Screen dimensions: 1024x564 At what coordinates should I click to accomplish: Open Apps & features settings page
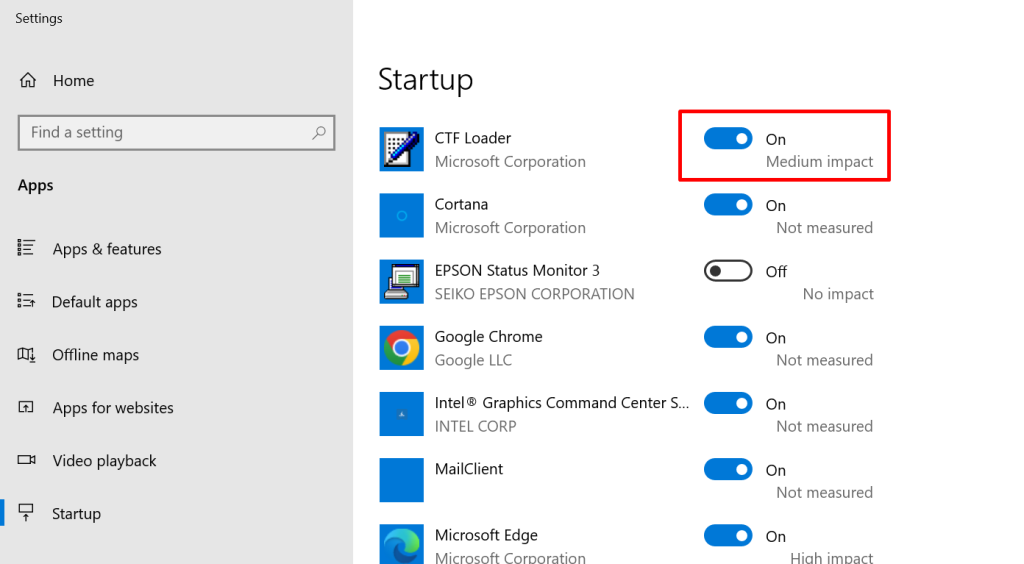pyautogui.click(x=107, y=249)
